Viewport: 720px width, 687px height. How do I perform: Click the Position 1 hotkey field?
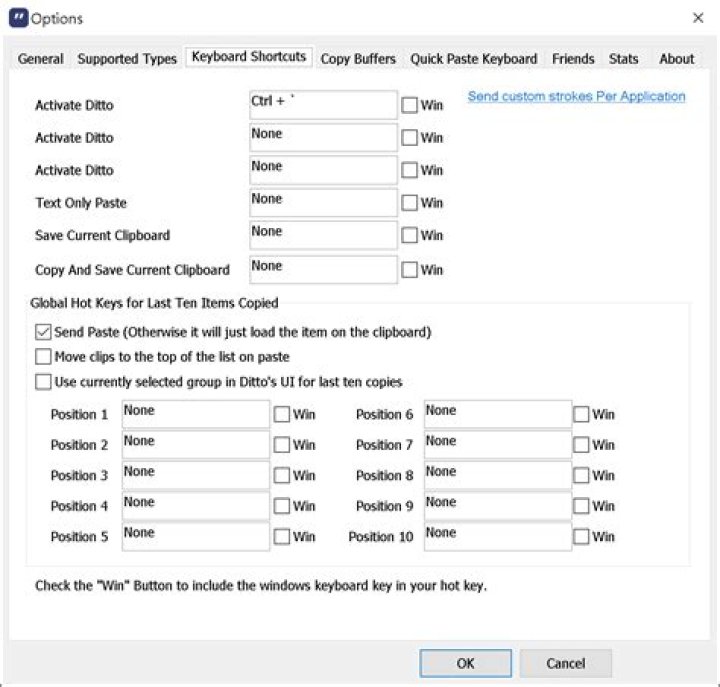point(196,414)
